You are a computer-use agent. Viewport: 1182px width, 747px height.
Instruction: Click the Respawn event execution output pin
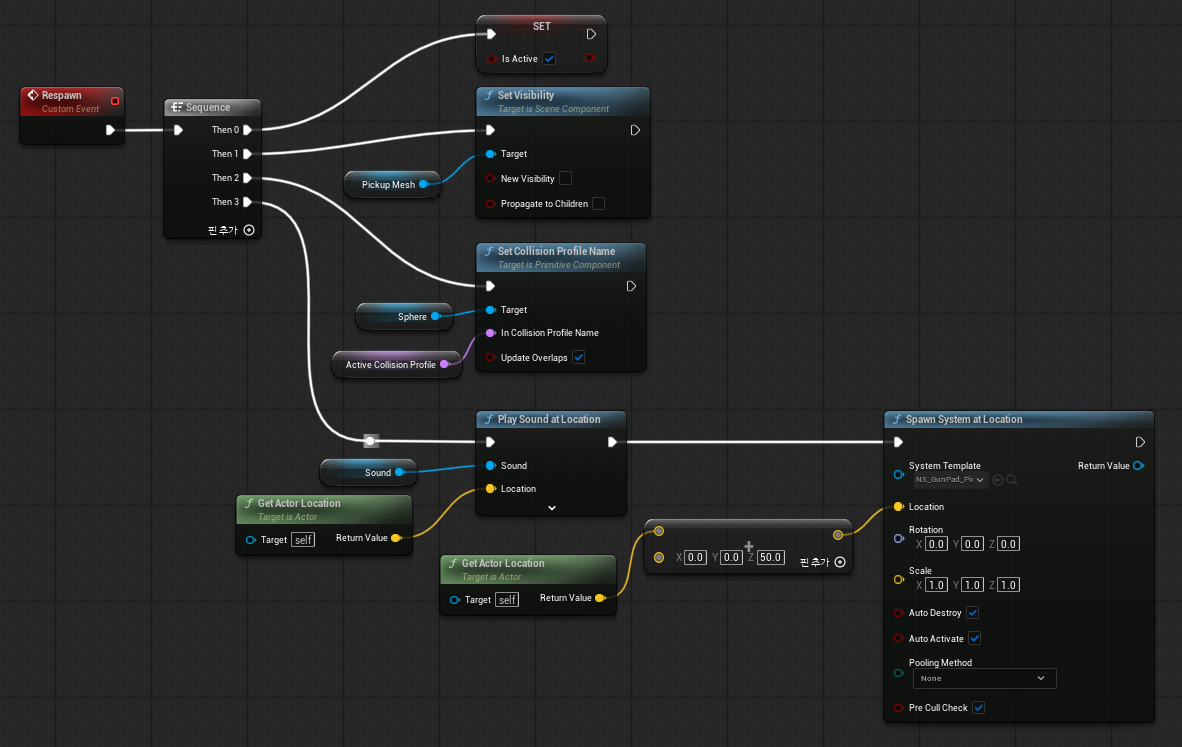pyautogui.click(x=110, y=130)
